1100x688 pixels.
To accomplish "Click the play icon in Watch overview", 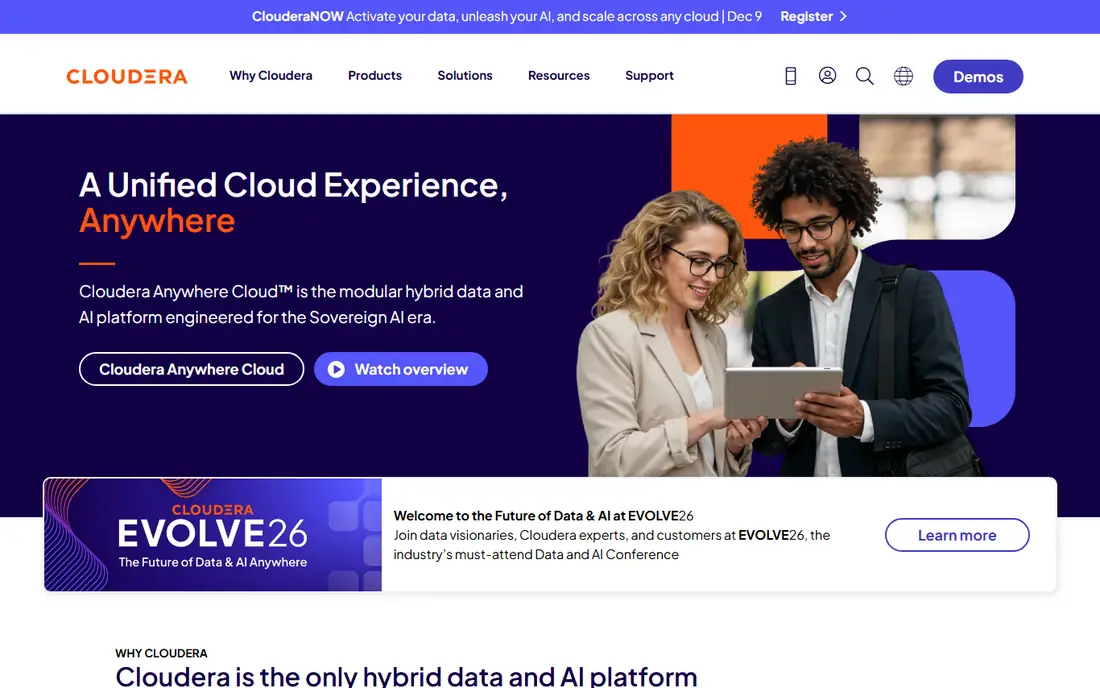I will 336,369.
